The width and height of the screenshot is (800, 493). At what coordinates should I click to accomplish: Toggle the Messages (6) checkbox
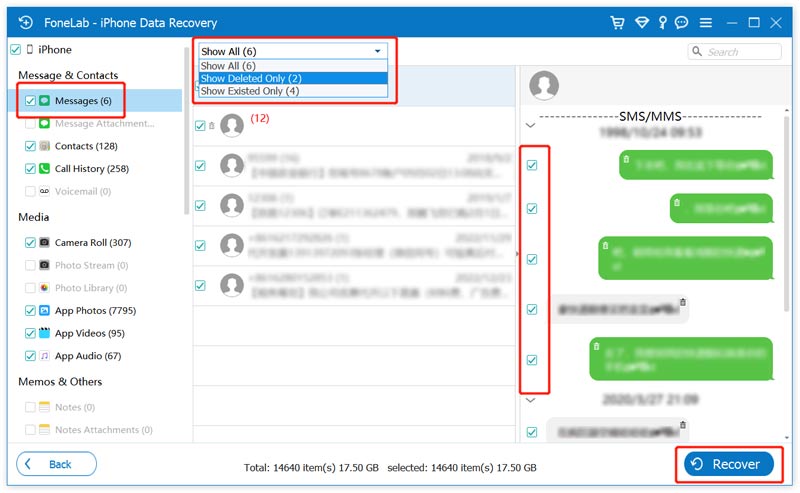tap(30, 101)
